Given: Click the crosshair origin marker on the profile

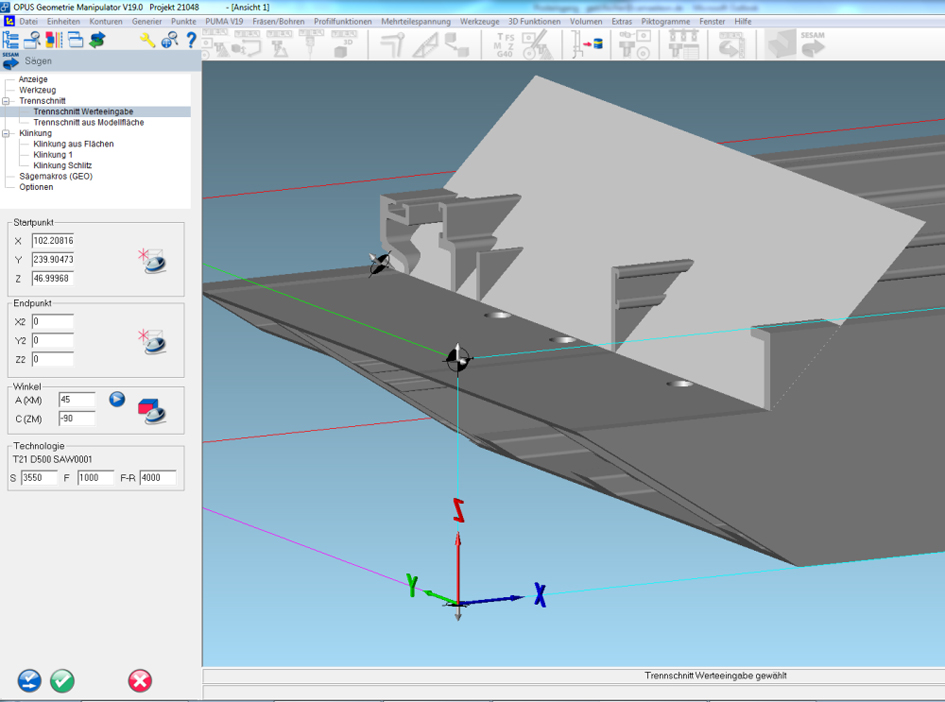Looking at the screenshot, I should 457,359.
